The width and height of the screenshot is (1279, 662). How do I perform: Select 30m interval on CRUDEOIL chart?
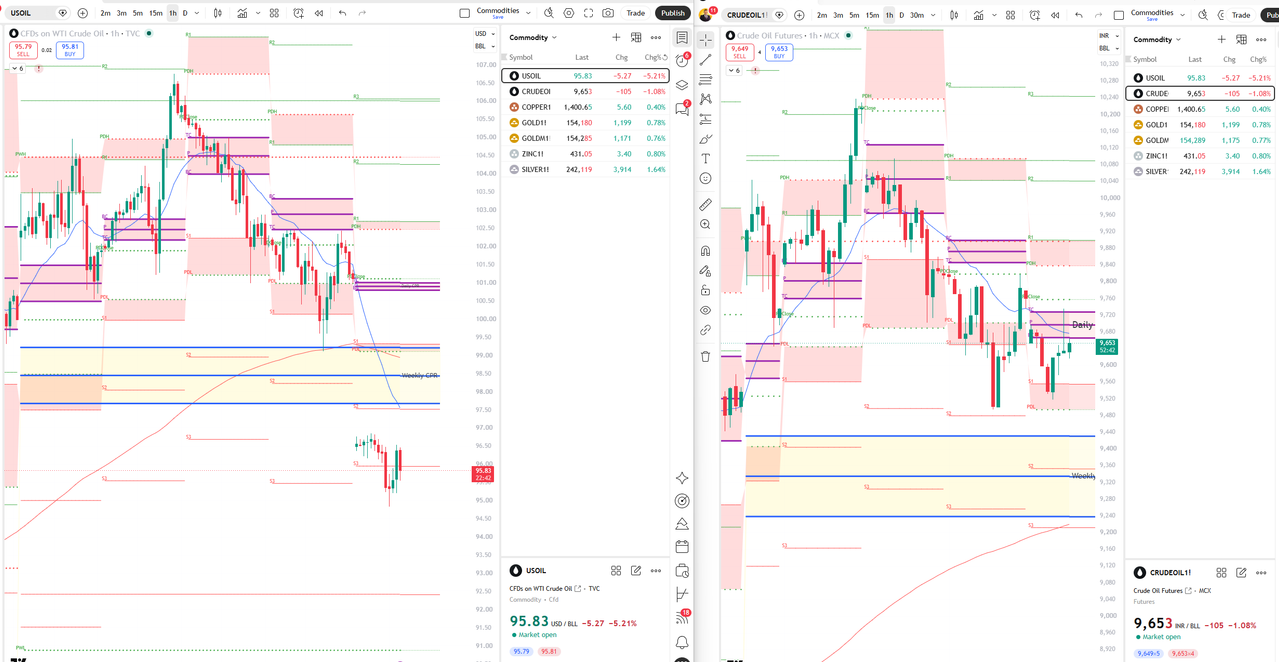click(x=916, y=15)
